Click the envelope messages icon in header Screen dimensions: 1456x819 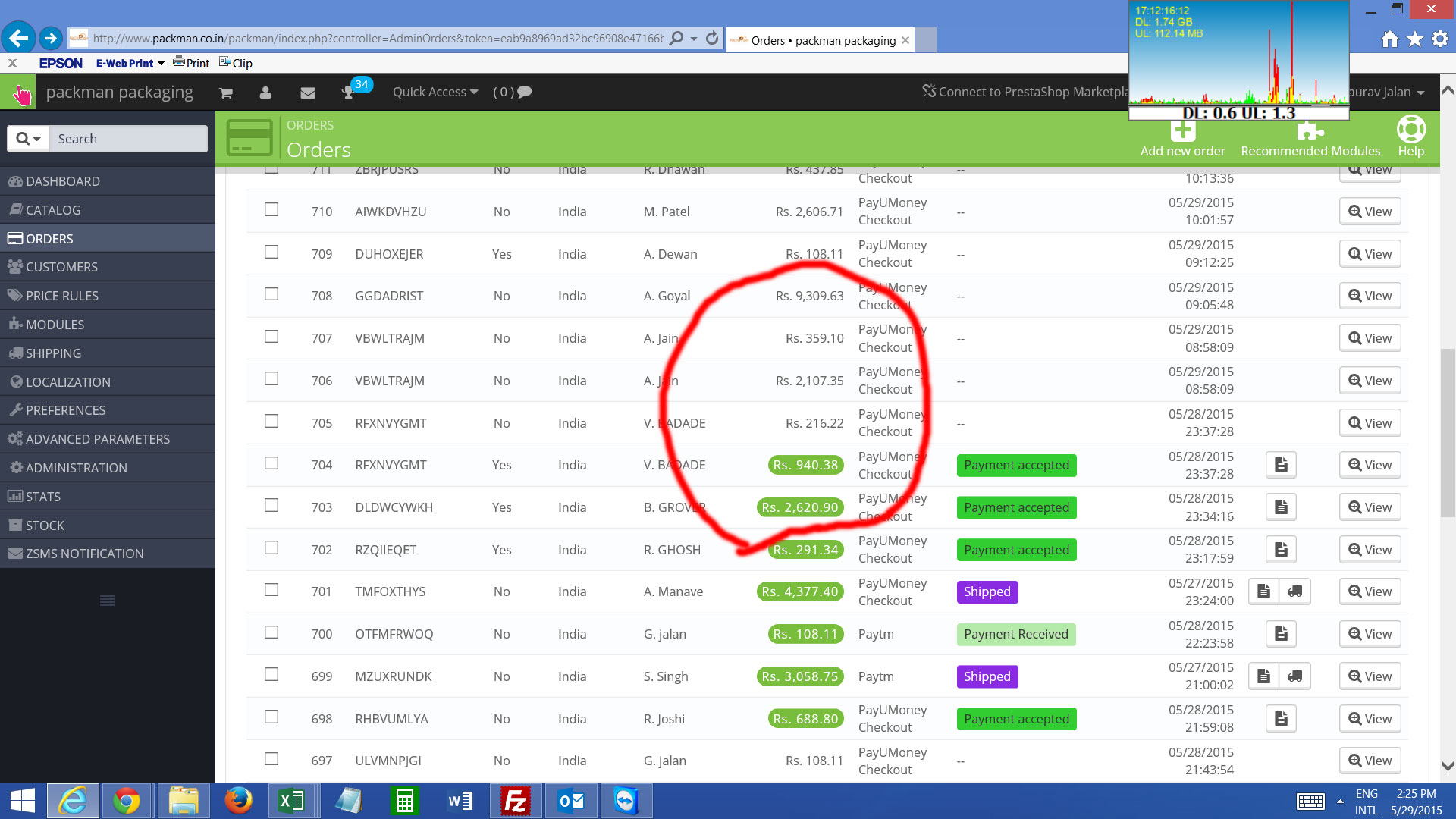[x=307, y=93]
